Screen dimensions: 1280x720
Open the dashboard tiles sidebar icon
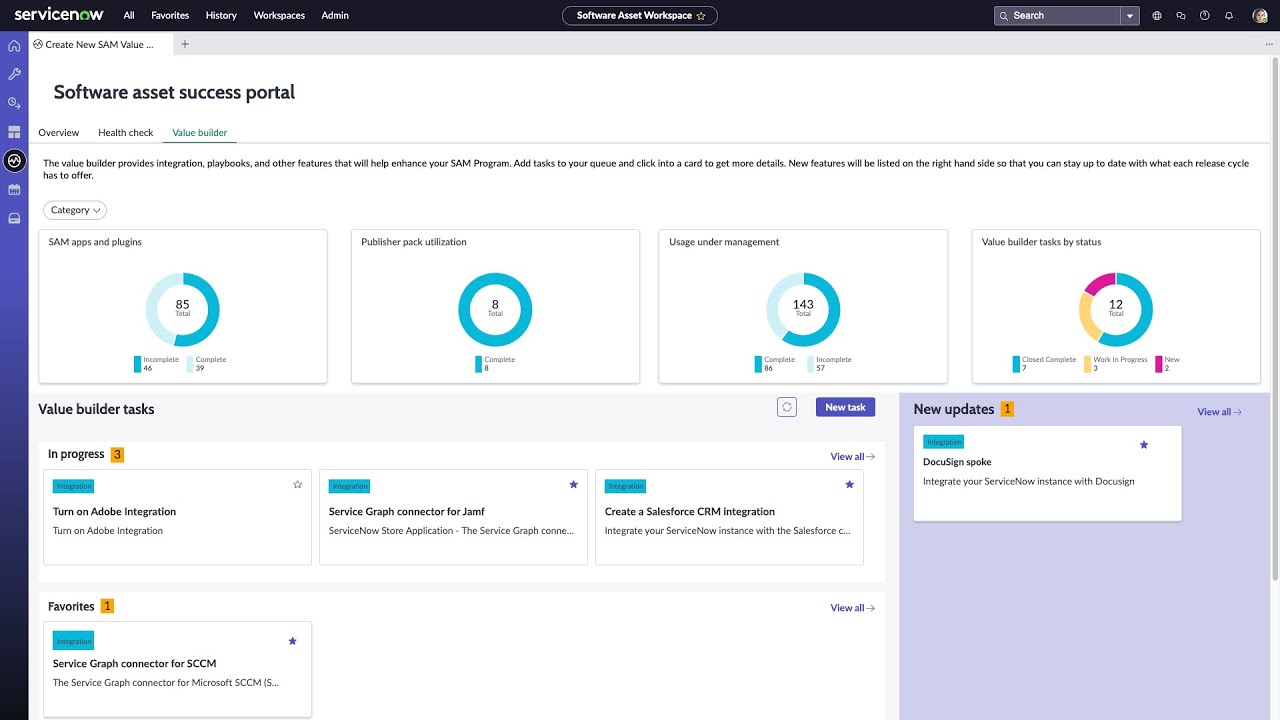click(x=14, y=132)
